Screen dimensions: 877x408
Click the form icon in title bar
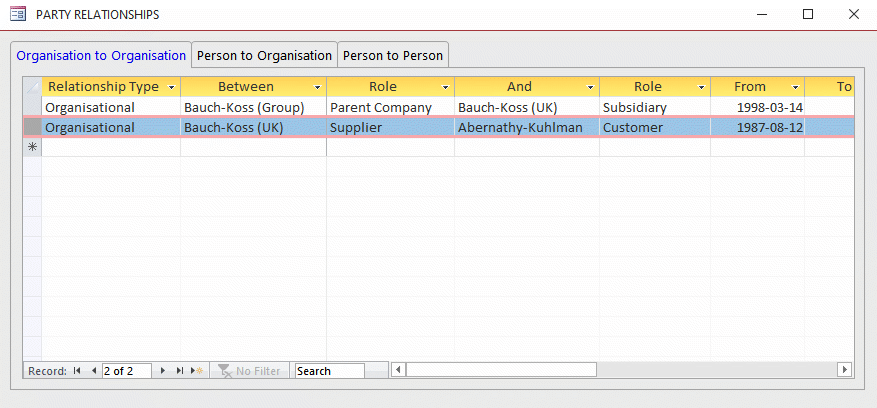pyautogui.click(x=18, y=14)
